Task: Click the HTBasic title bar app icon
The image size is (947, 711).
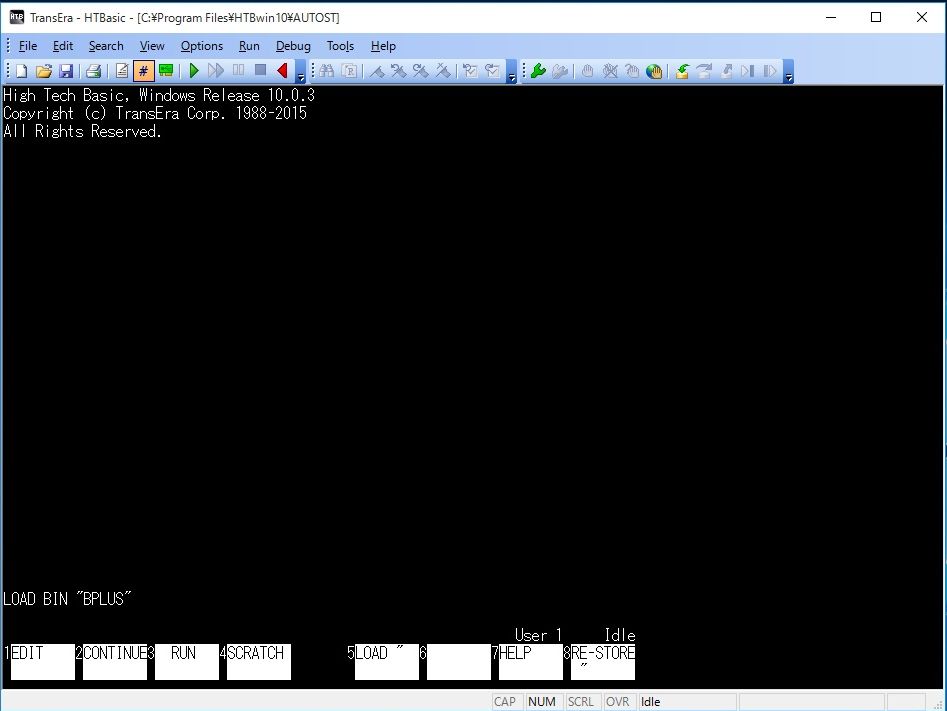Action: pyautogui.click(x=16, y=17)
